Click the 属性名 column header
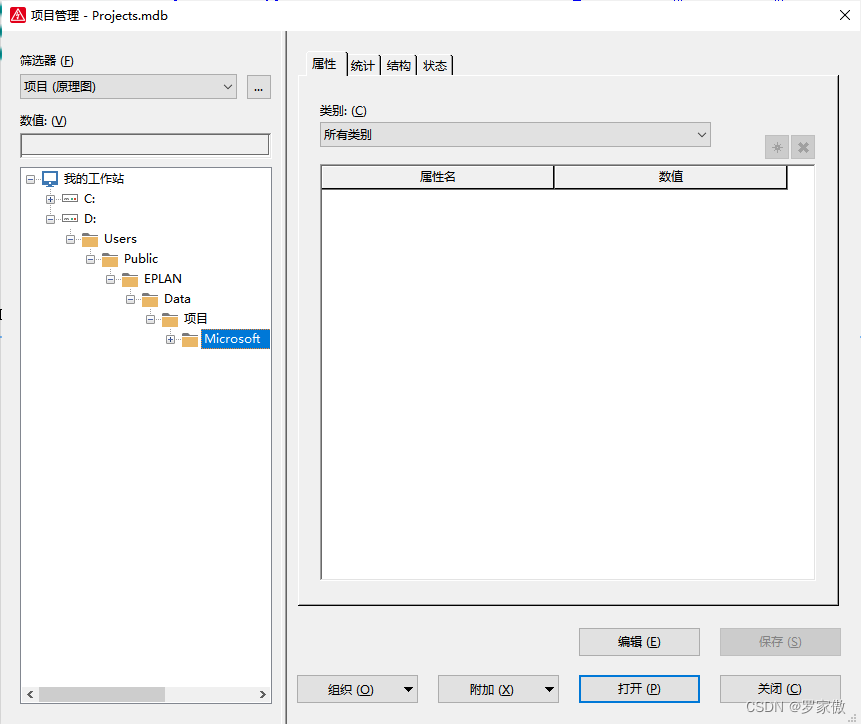Viewport: 861px width, 724px height. [x=437, y=177]
